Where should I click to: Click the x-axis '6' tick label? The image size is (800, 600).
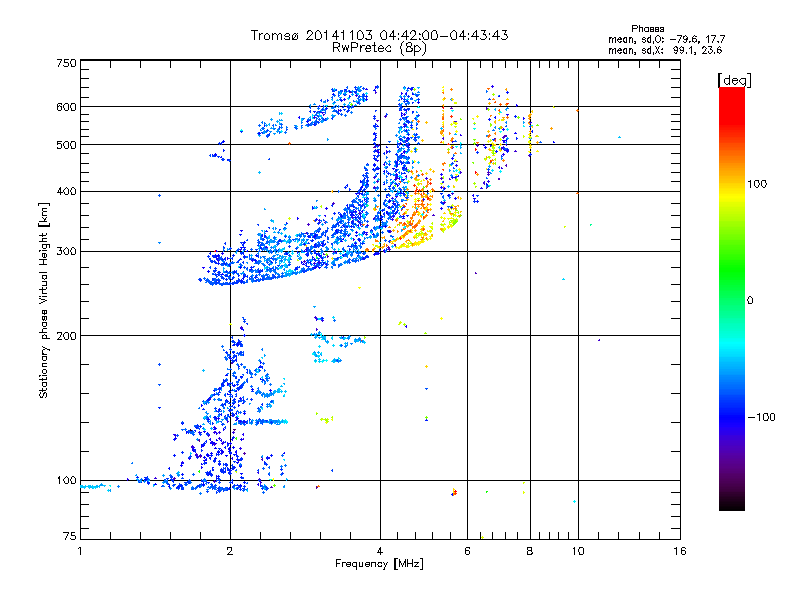(467, 551)
